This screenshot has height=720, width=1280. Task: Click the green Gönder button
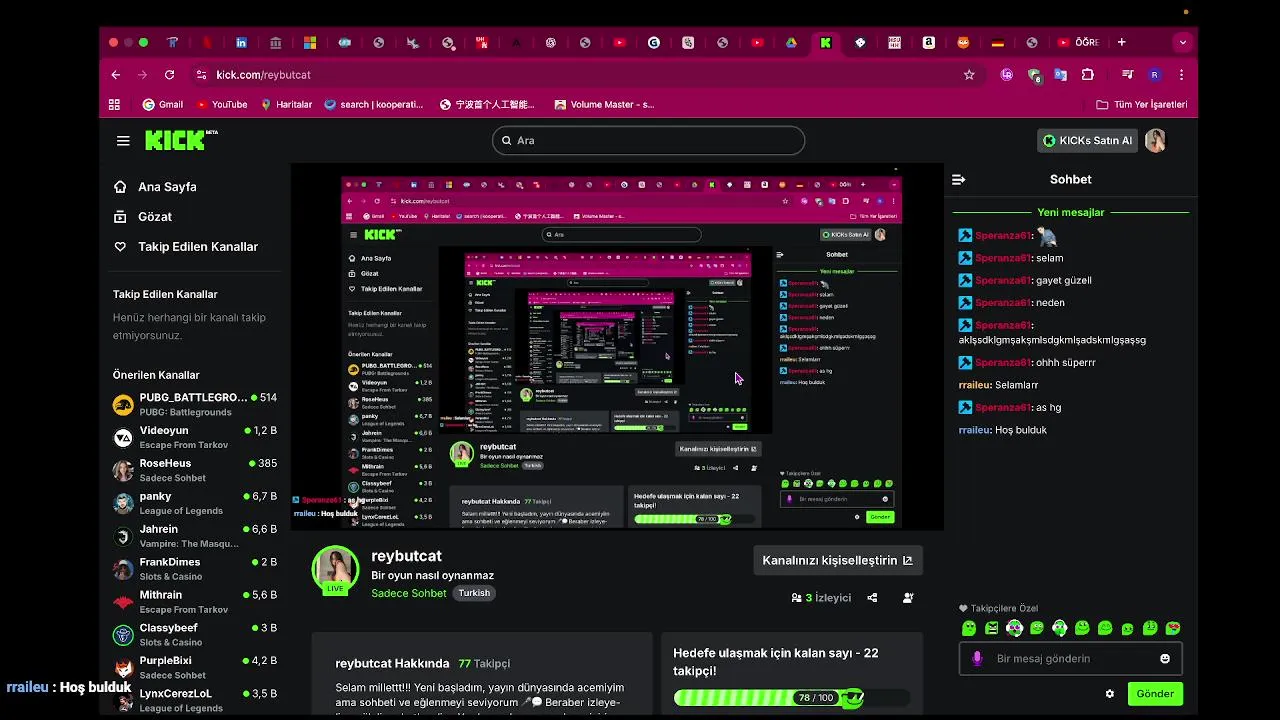[1155, 694]
